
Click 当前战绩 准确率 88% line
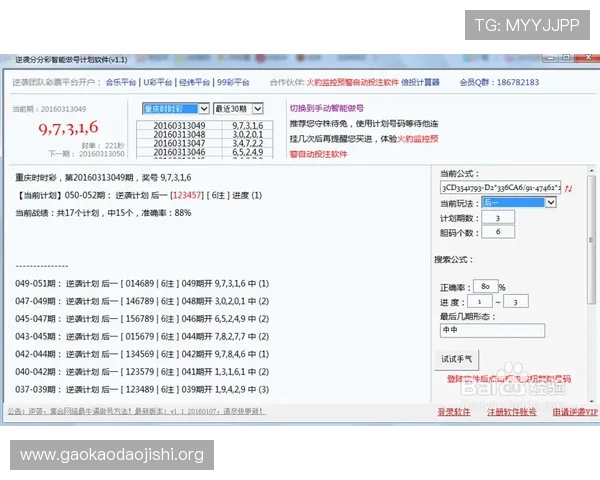tap(103, 213)
